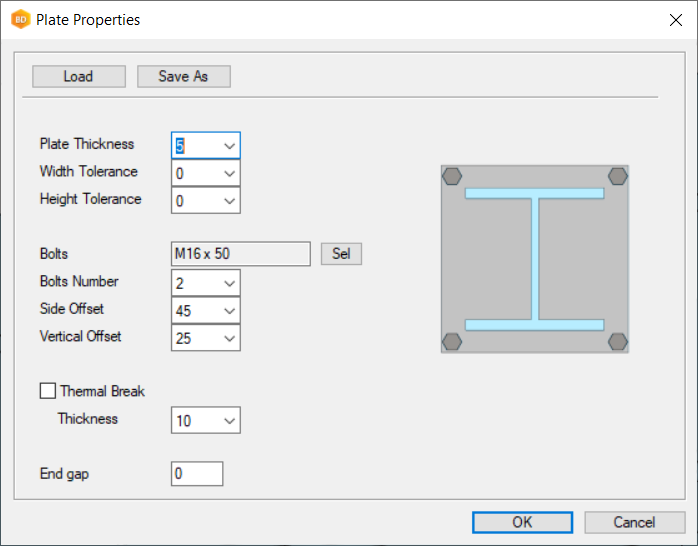Click the top-left bolt in plate preview
The width and height of the screenshot is (698, 546).
[452, 177]
